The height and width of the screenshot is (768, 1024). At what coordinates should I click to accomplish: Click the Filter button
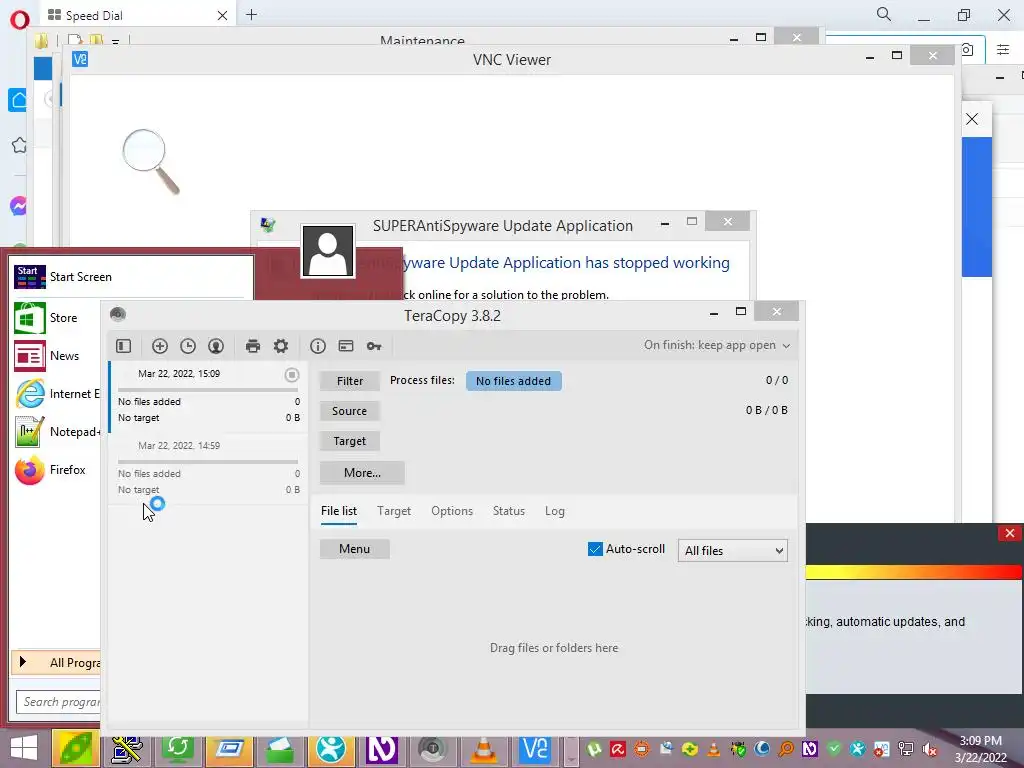click(x=350, y=381)
